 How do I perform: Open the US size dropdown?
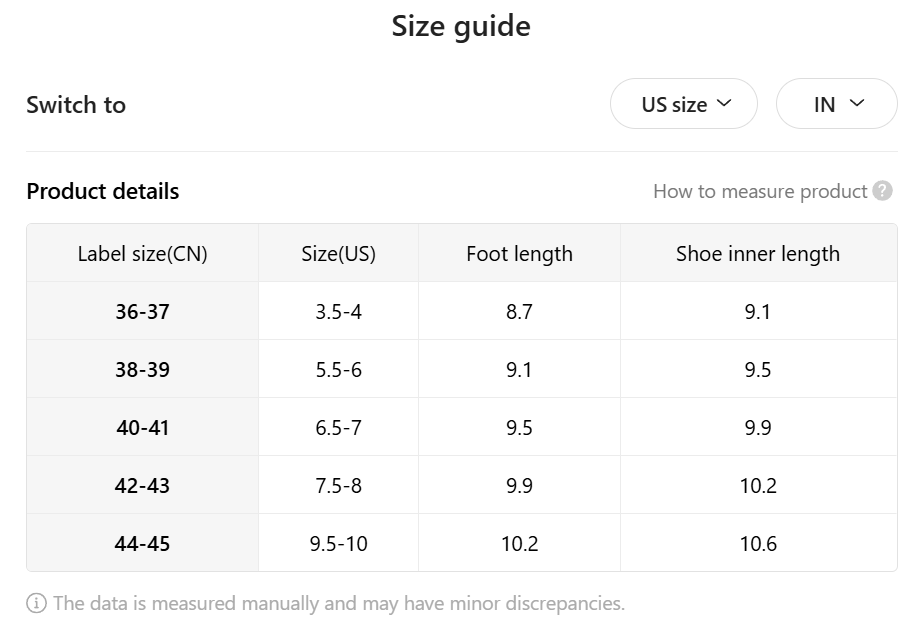684,104
